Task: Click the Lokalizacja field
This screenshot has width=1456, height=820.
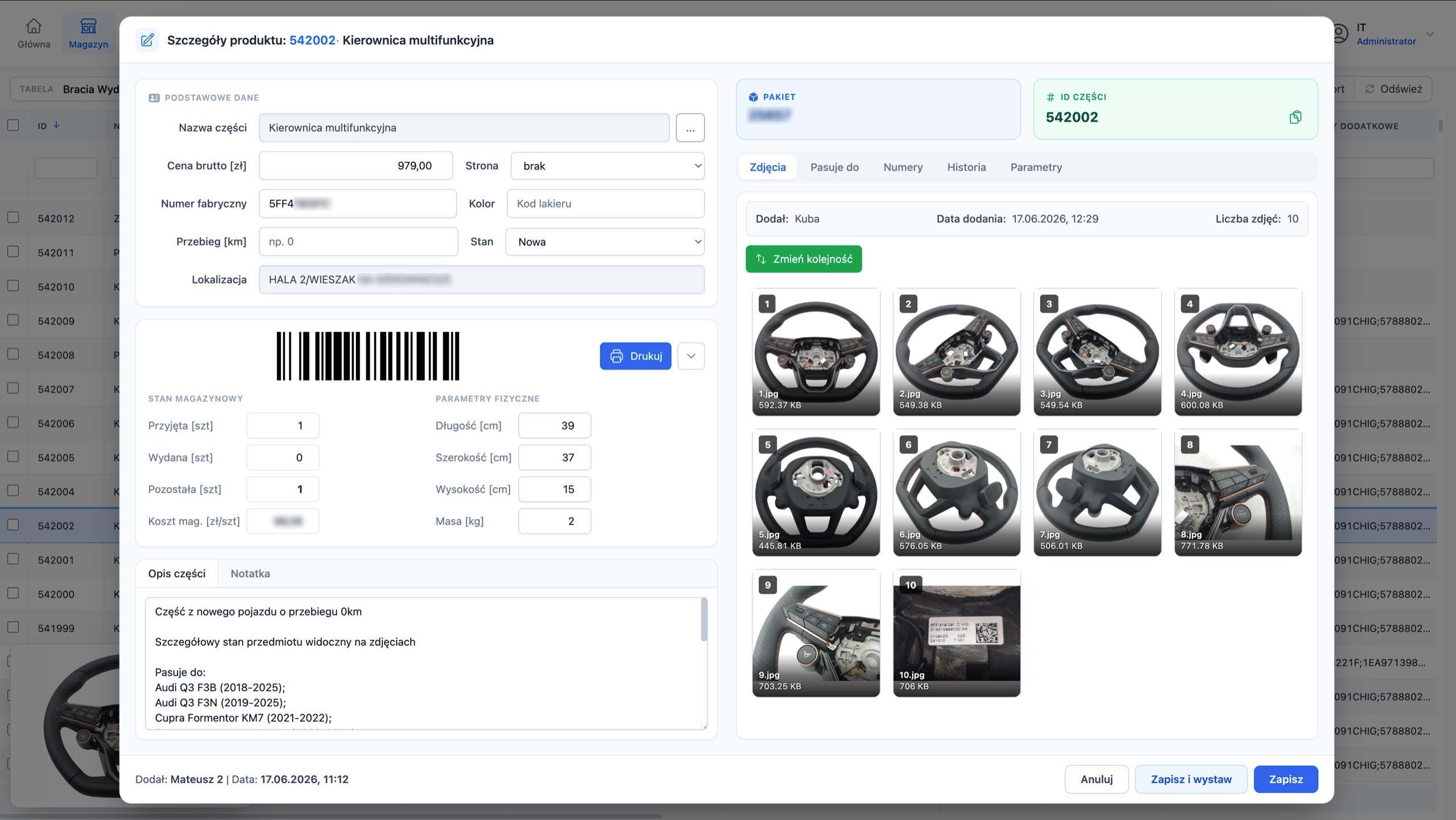Action: pos(481,279)
